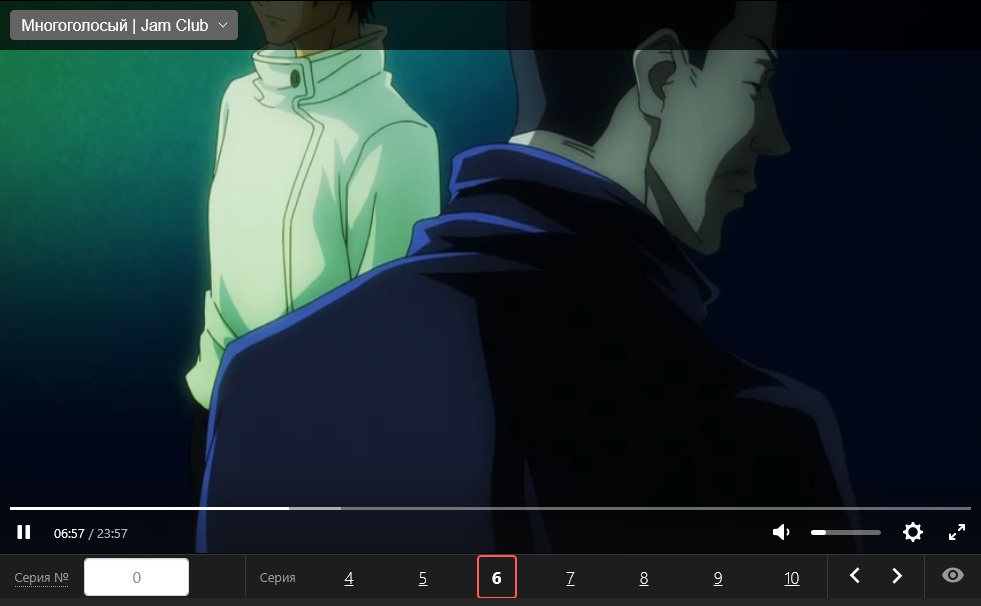Open episode 10
Viewport: 981px width, 606px height.
(792, 578)
